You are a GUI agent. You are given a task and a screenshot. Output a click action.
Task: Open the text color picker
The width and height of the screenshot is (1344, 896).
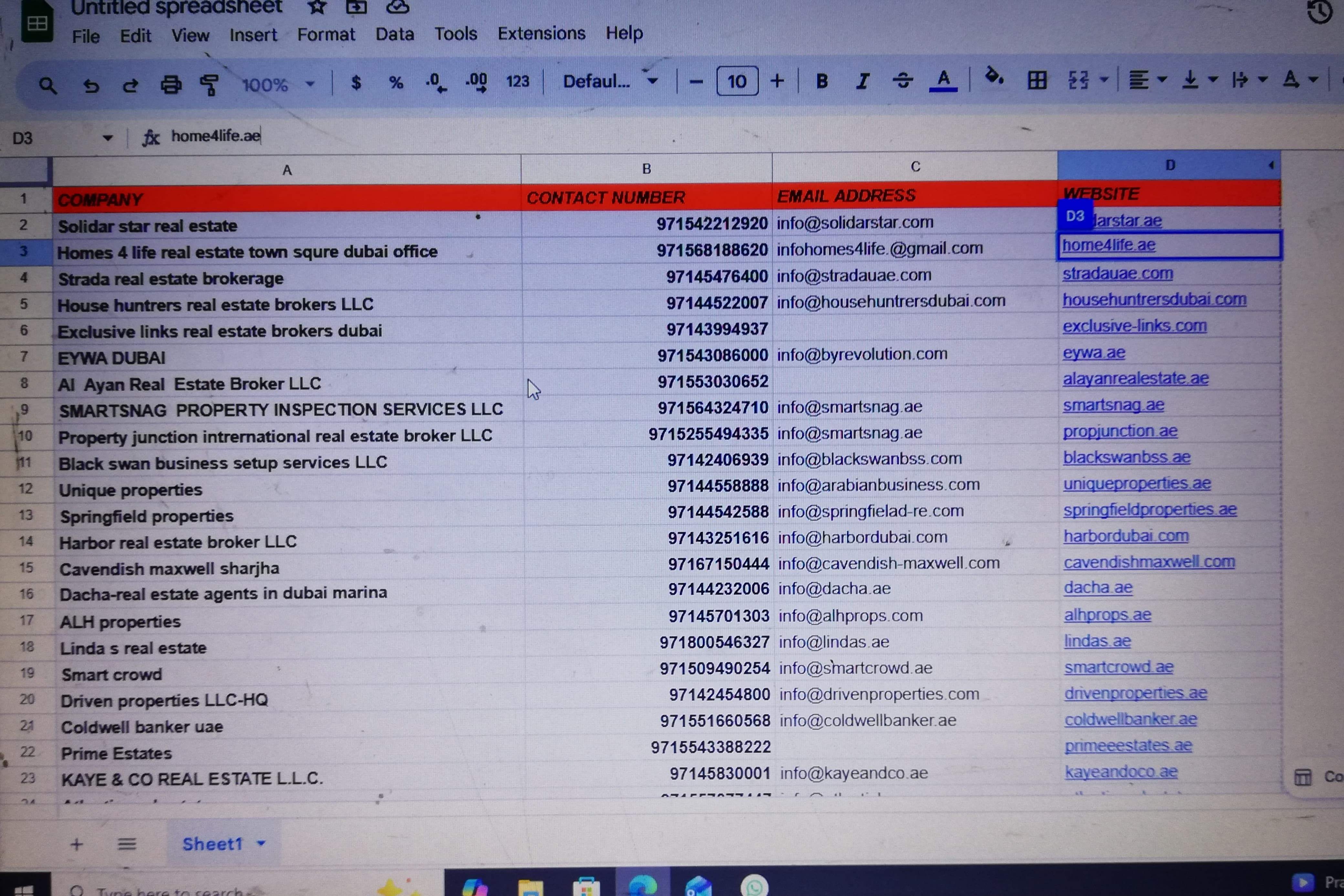point(943,80)
